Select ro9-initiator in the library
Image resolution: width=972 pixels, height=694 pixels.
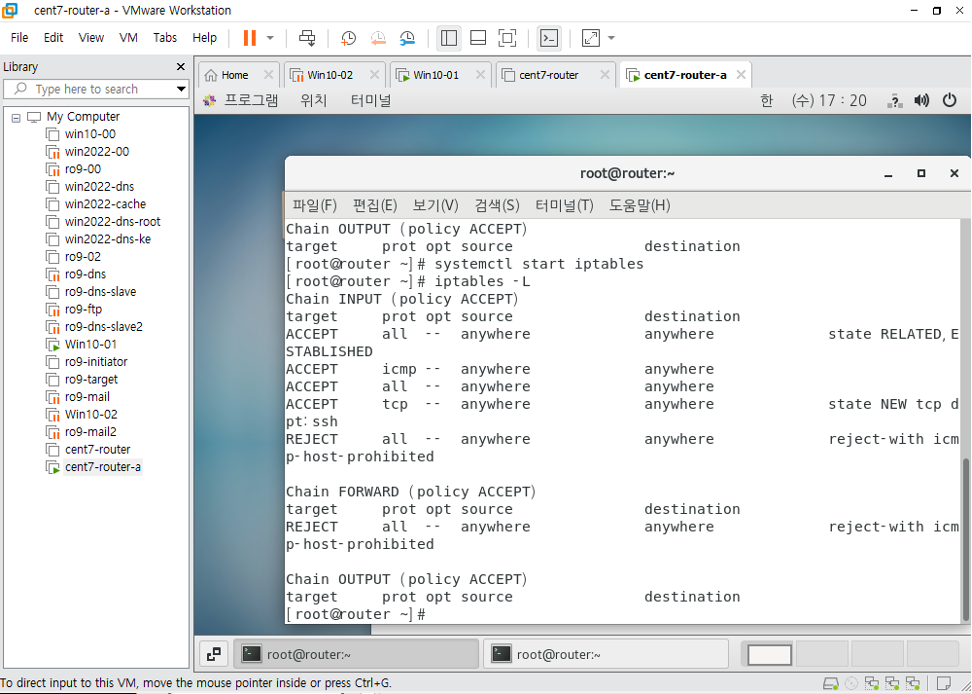click(96, 362)
